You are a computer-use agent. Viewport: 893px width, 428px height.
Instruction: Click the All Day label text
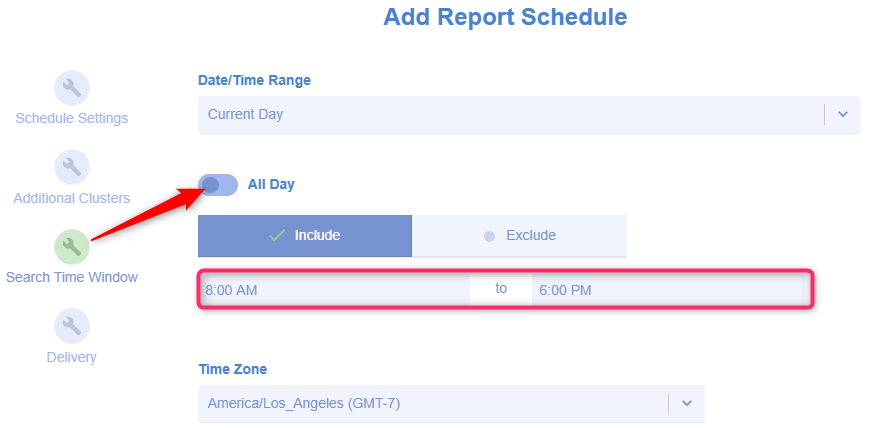coord(271,184)
